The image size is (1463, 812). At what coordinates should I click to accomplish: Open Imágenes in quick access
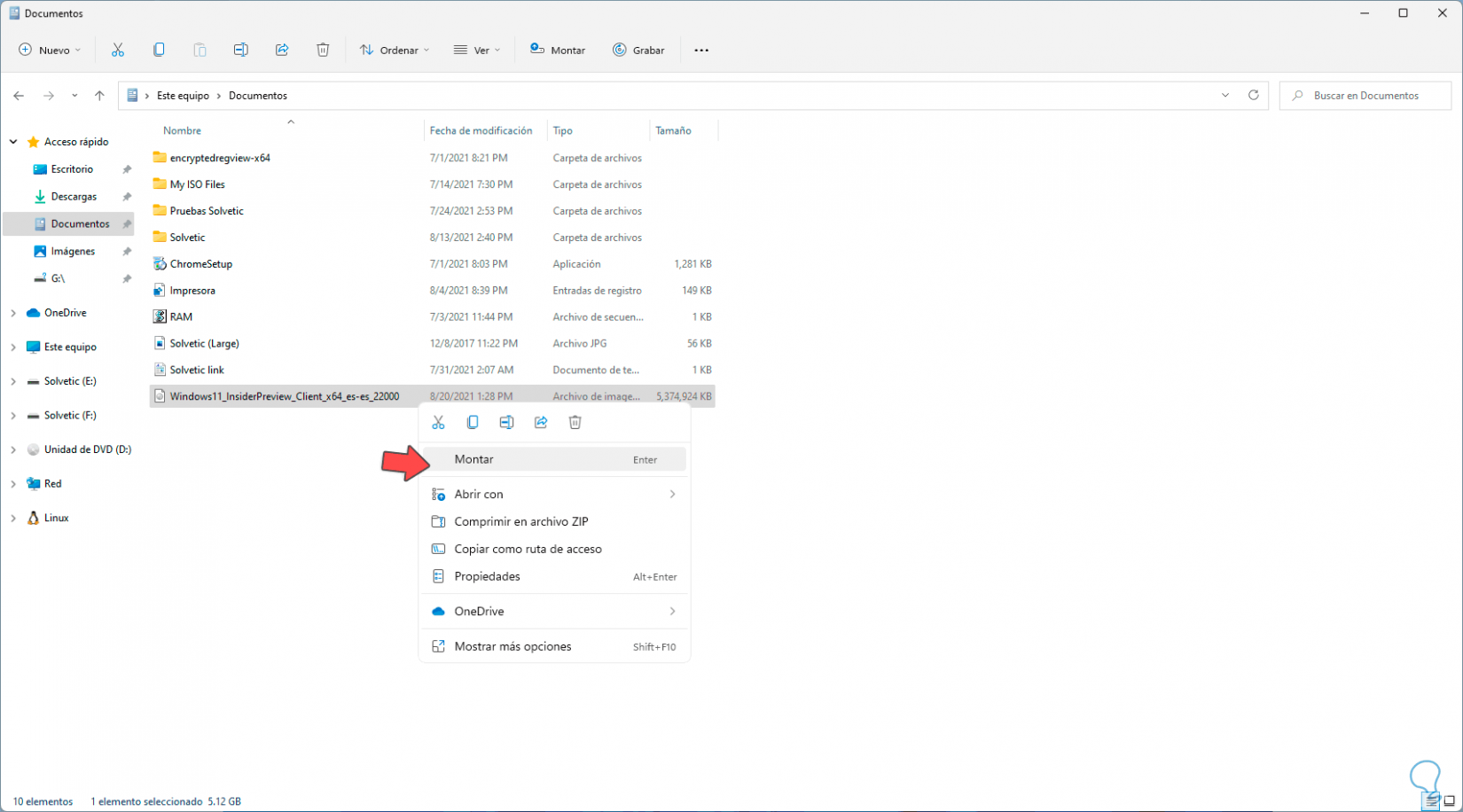tap(73, 252)
